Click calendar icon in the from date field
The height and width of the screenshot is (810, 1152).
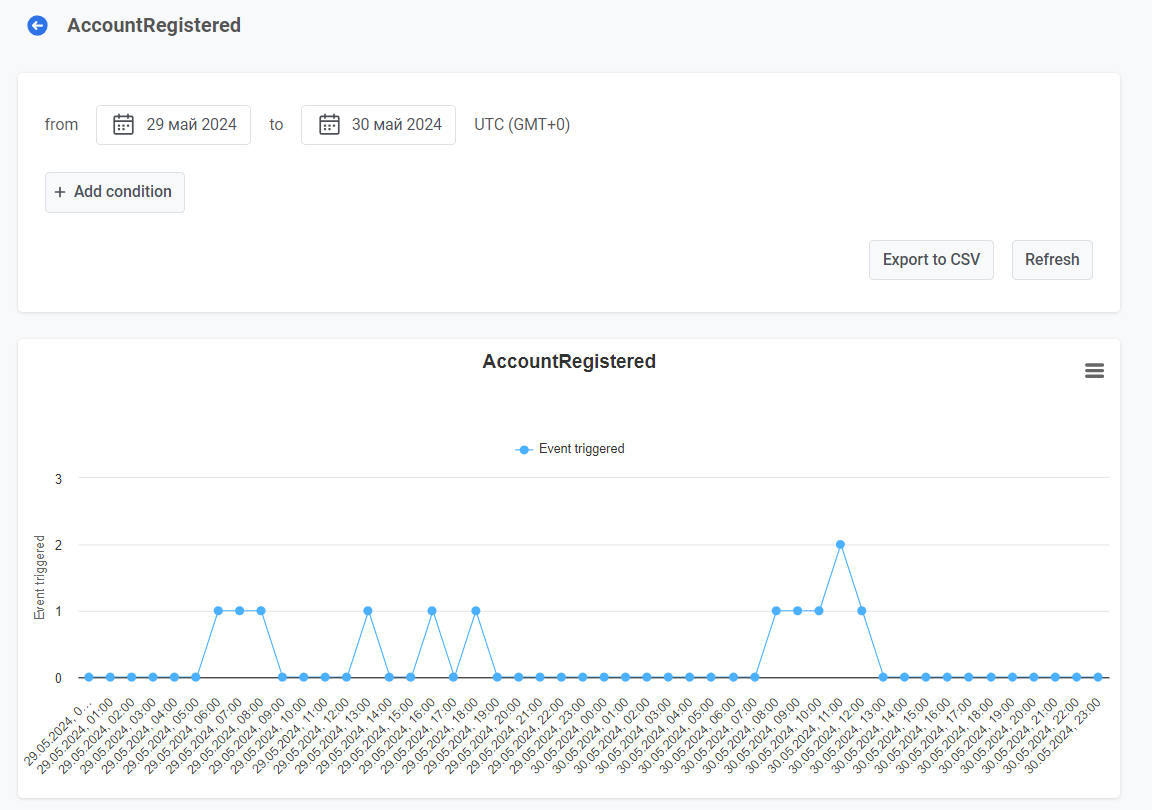(123, 125)
